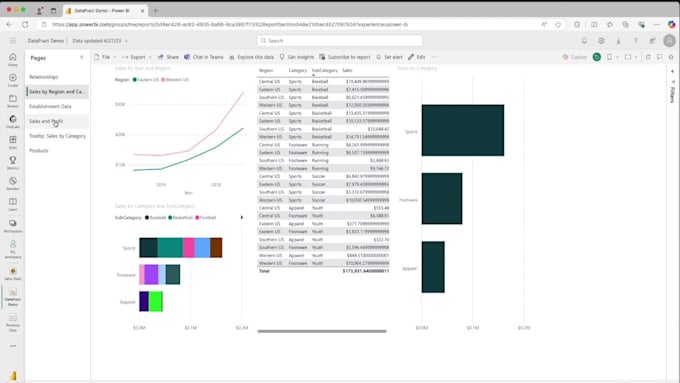This screenshot has height=383, width=680.
Task: Select the Relationships page
Action: point(57,77)
